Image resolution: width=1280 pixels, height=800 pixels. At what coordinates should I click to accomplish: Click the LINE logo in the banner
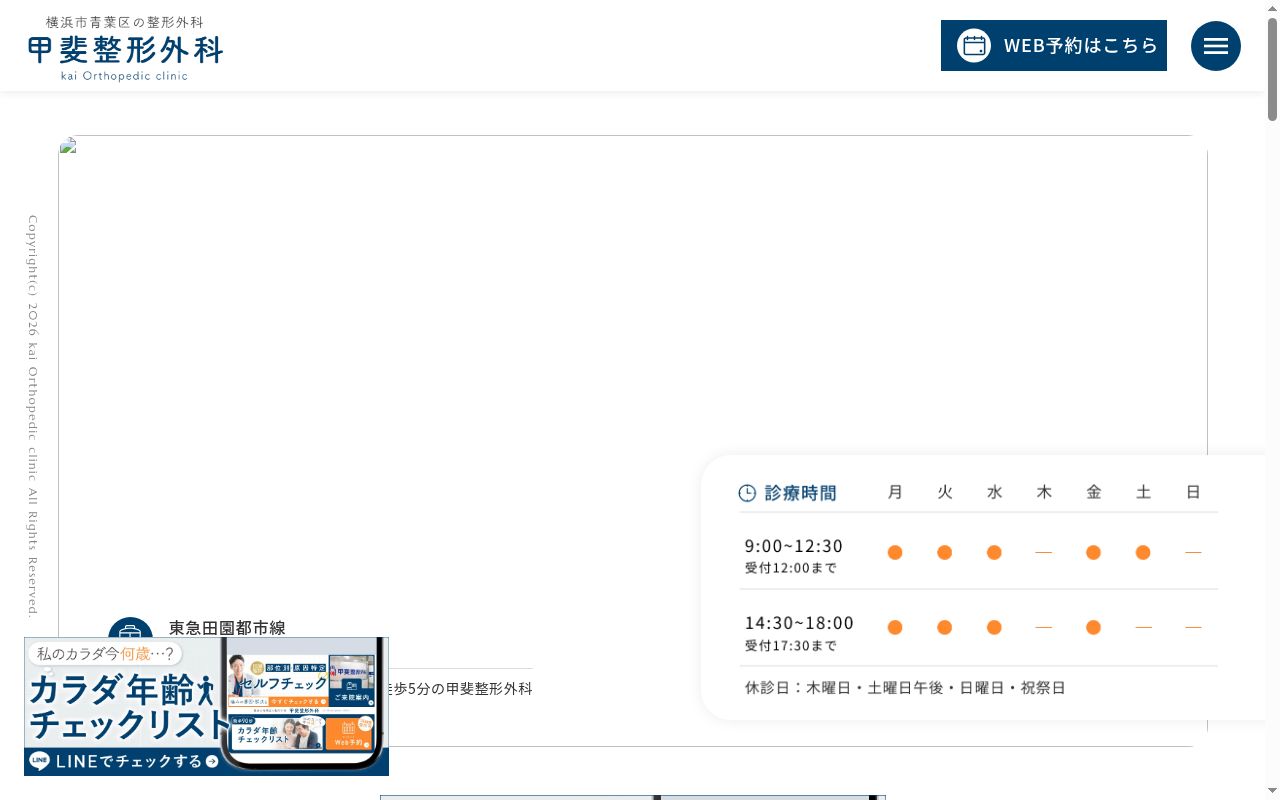pos(40,761)
